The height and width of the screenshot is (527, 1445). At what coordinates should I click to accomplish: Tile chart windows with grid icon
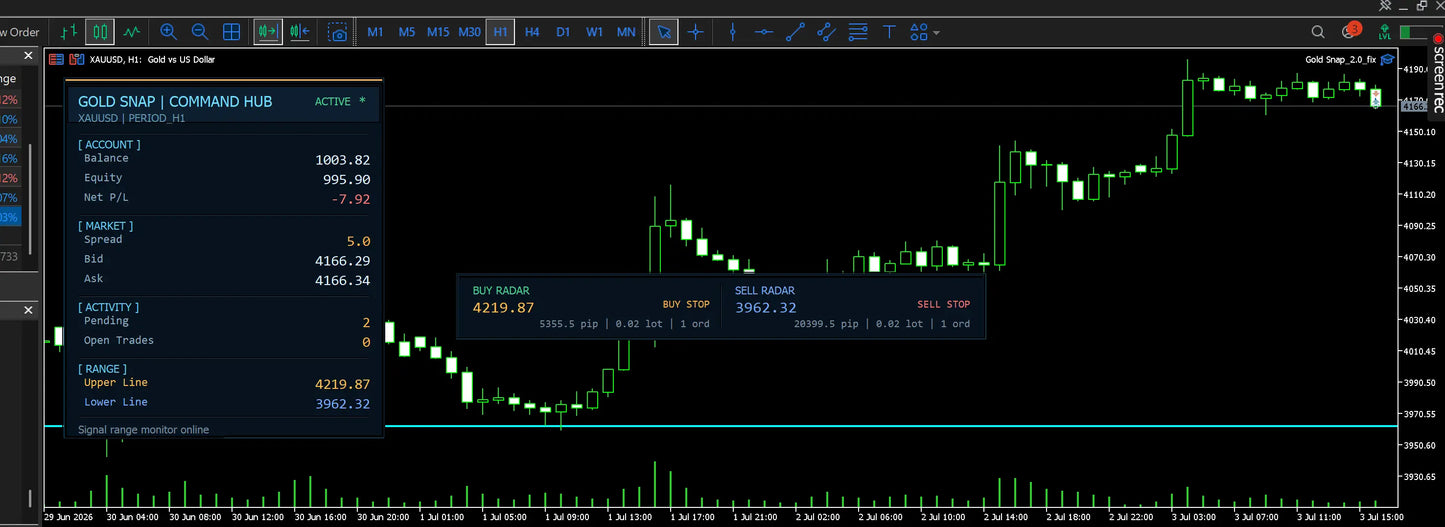231,32
